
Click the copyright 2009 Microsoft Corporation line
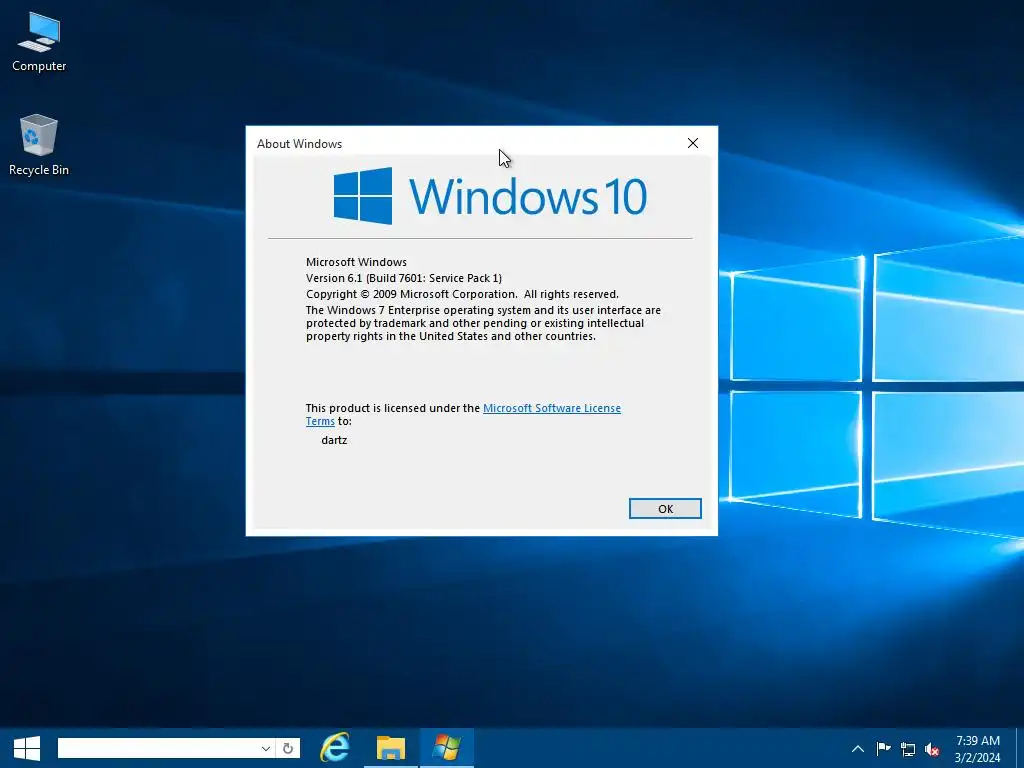[x=462, y=295]
